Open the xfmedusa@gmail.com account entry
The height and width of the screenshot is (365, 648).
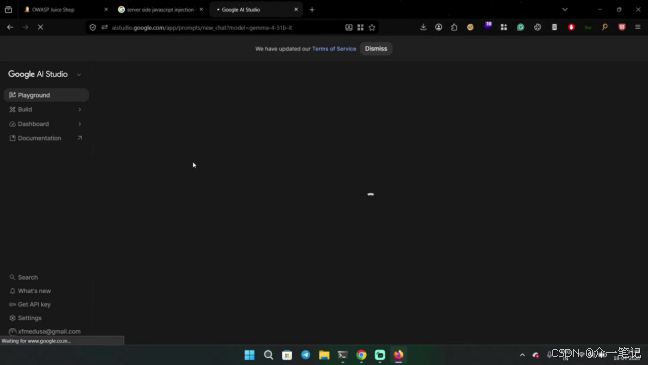click(x=45, y=332)
